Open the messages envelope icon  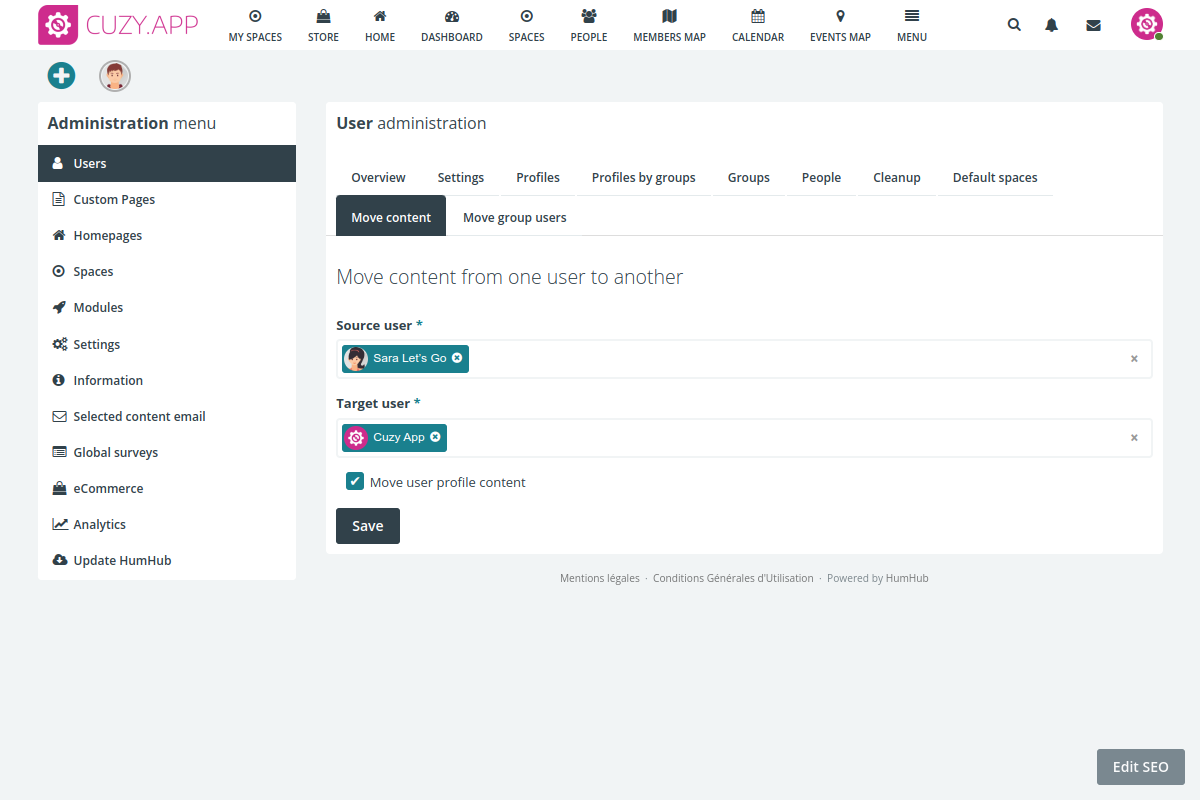1093,25
